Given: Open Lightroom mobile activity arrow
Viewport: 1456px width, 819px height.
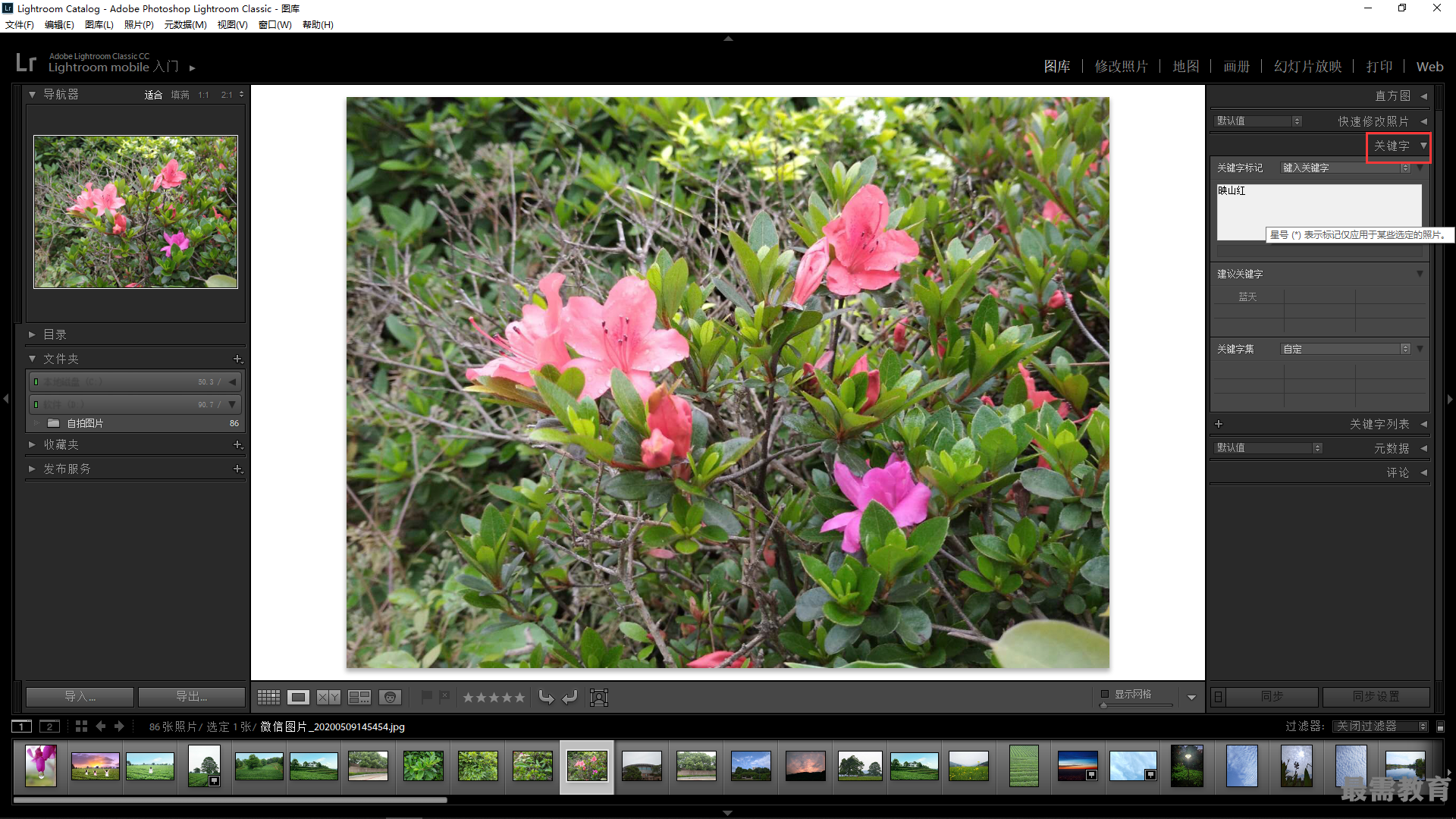Looking at the screenshot, I should click(193, 67).
